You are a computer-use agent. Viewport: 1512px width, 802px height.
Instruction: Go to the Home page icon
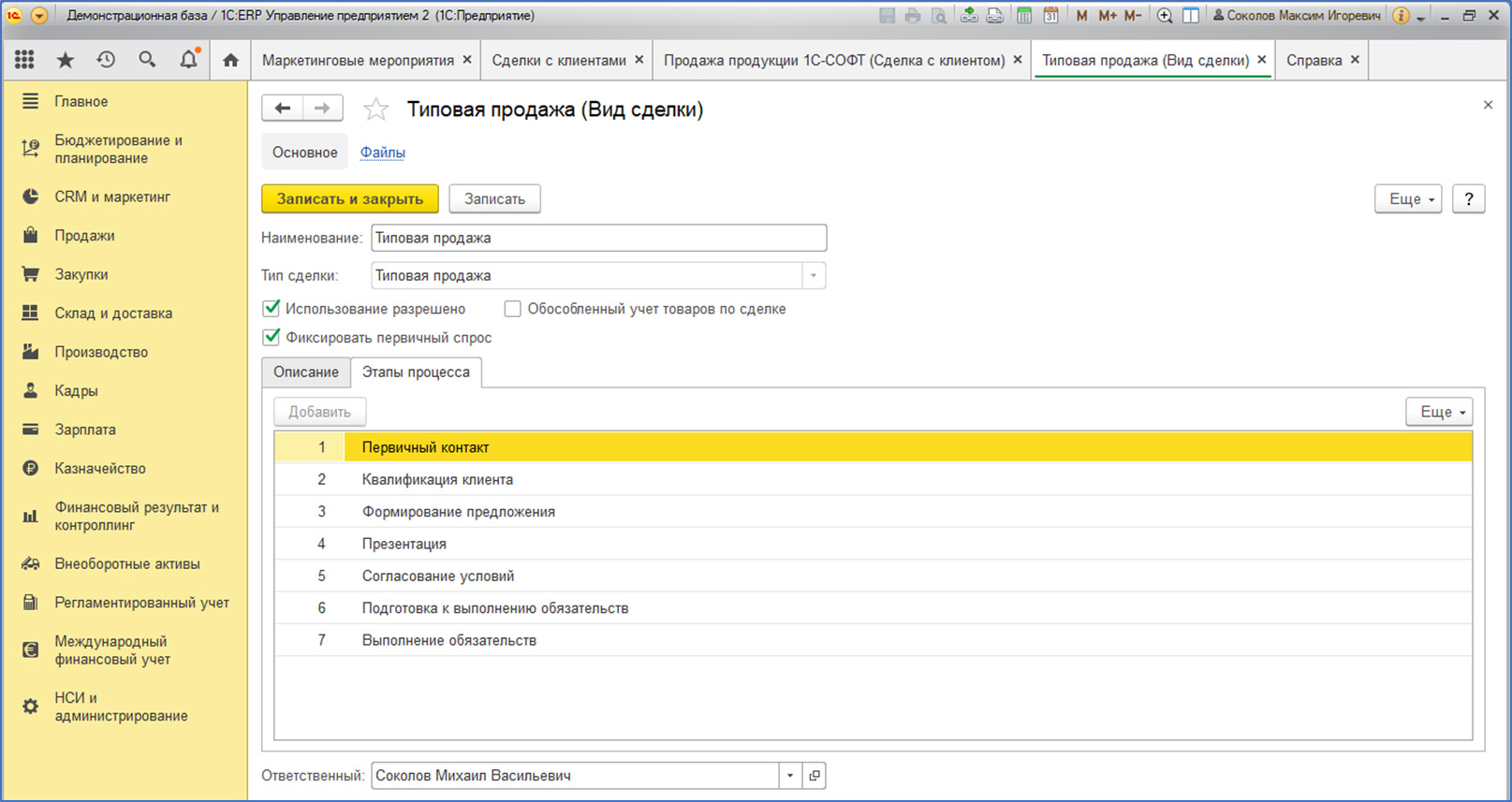pyautogui.click(x=230, y=60)
